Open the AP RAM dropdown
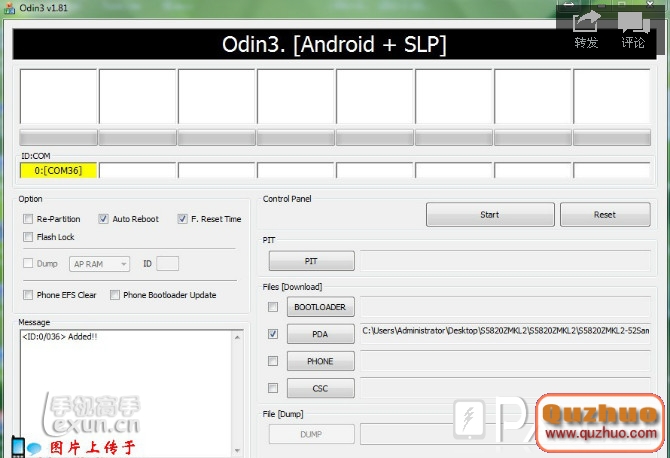670x458 pixels. tap(100, 264)
